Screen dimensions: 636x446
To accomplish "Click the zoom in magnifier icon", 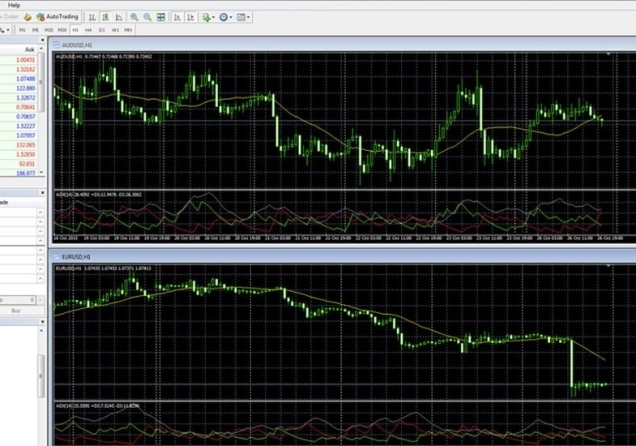I will pos(134,17).
